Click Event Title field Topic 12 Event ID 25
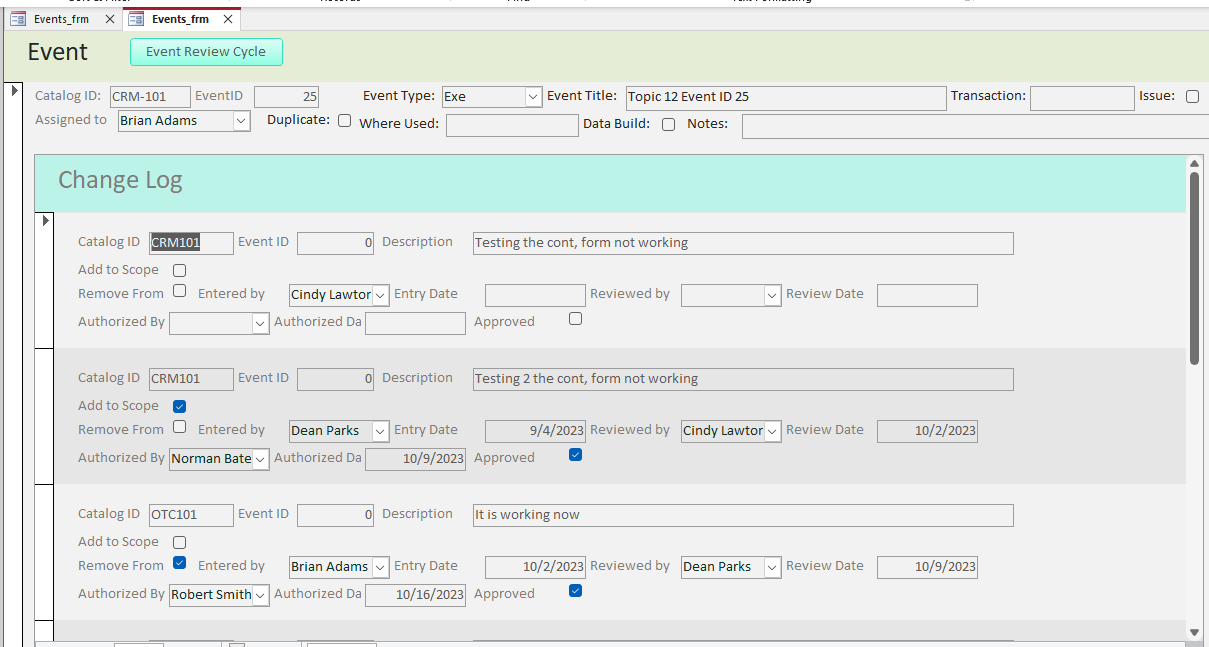 click(x=786, y=98)
